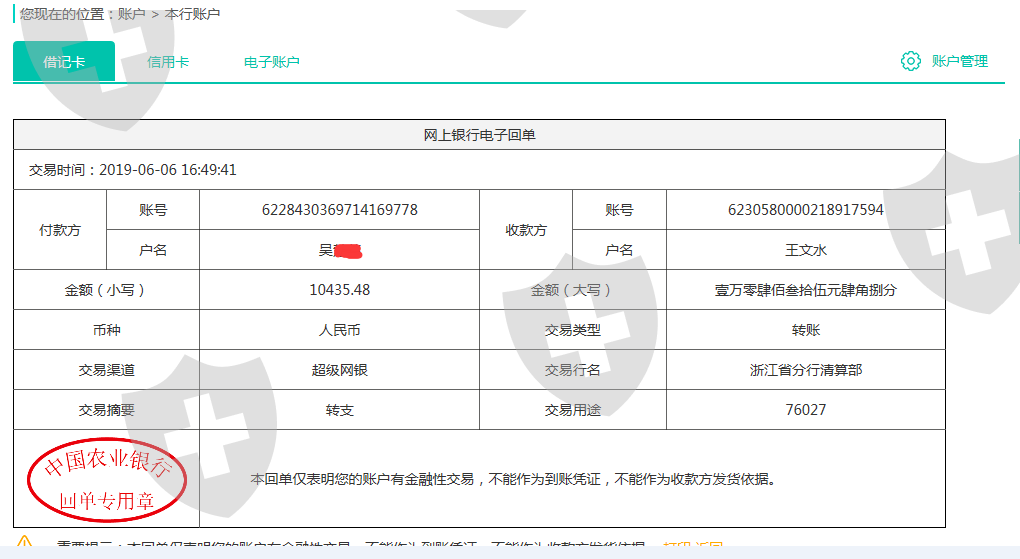
Task: Select the purpose value 76027
Action: click(805, 410)
